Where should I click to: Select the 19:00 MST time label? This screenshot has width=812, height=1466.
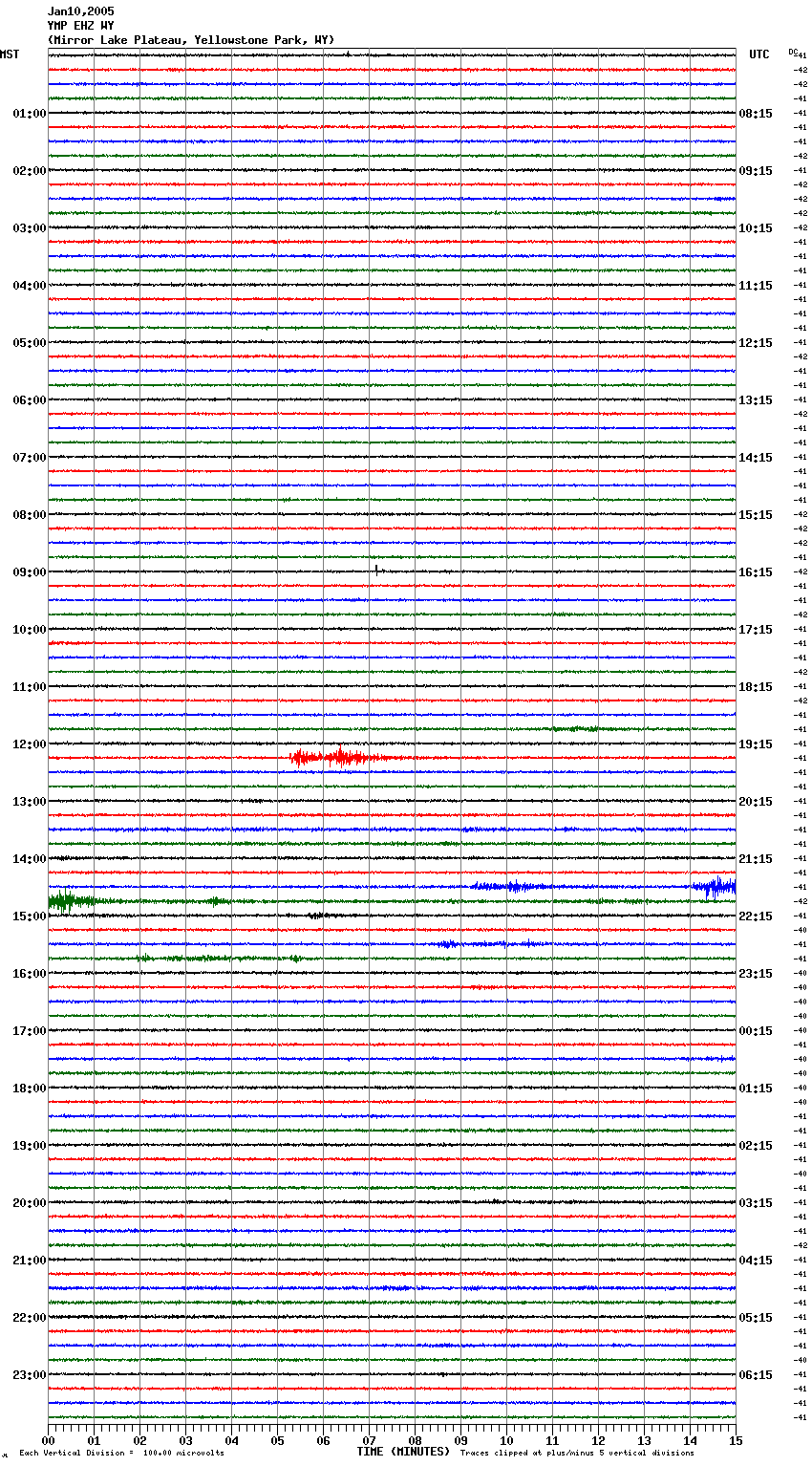[x=30, y=1146]
